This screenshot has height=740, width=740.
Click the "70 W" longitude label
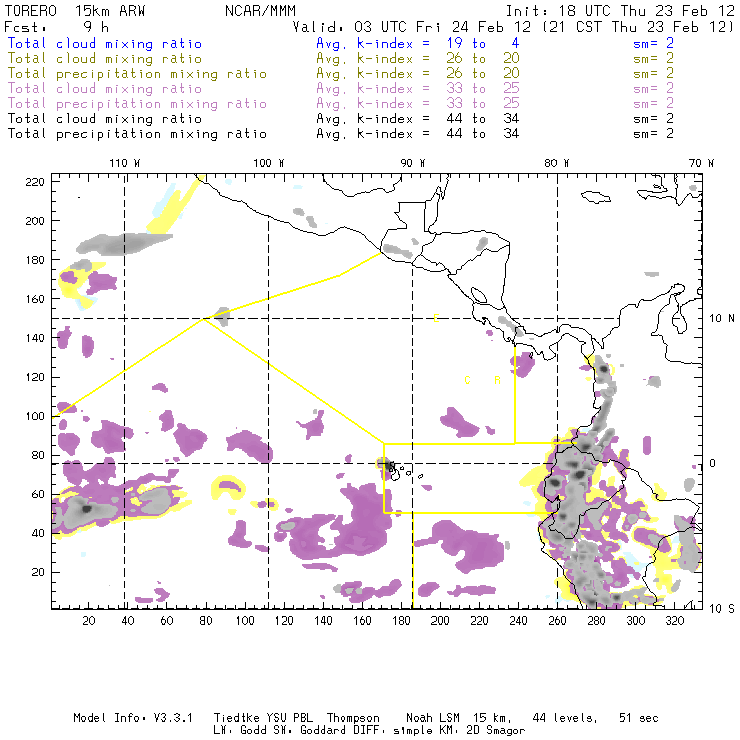(x=701, y=163)
